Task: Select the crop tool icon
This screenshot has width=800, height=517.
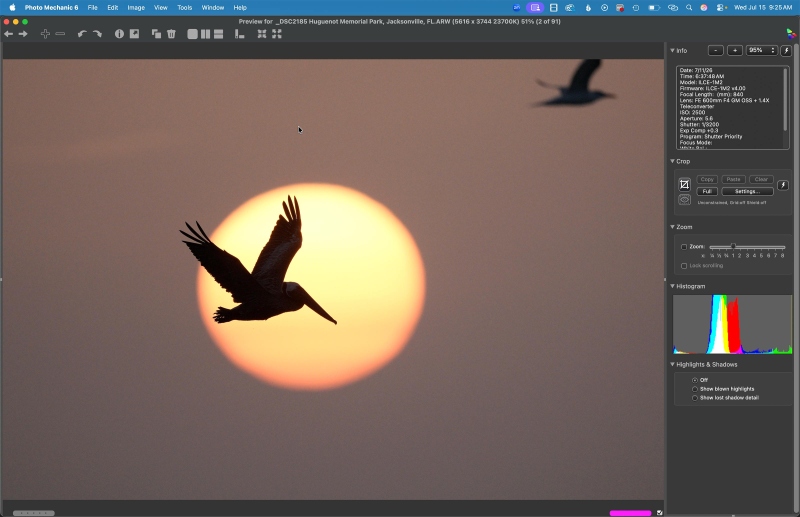Action: click(x=684, y=184)
